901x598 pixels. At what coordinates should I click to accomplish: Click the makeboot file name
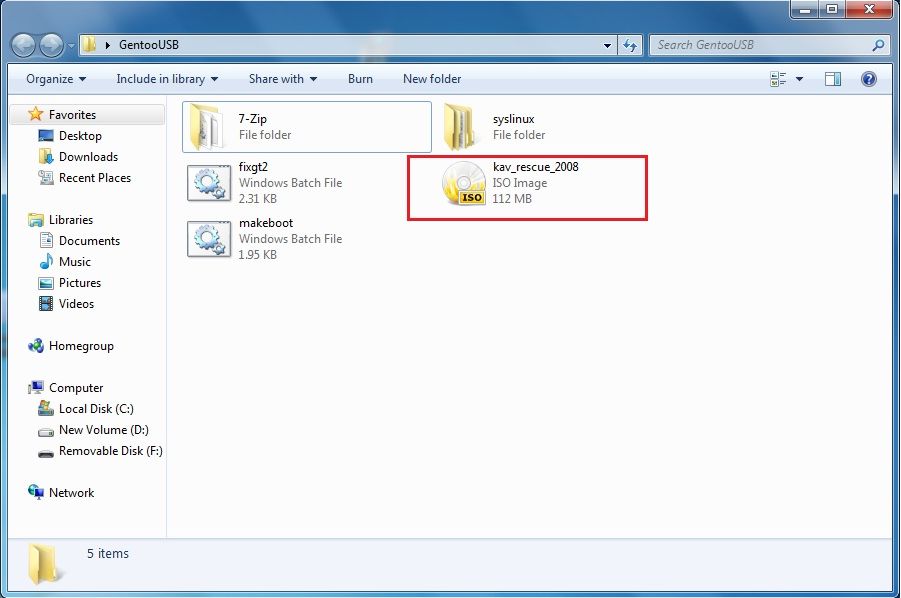pyautogui.click(x=266, y=223)
